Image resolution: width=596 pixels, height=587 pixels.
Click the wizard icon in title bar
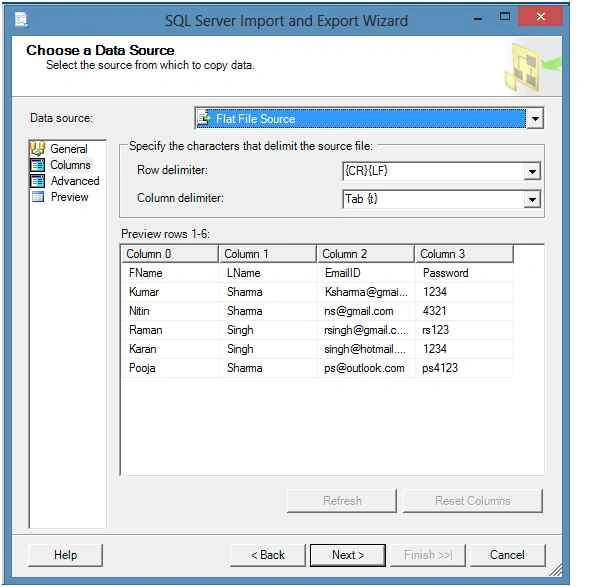[21, 19]
